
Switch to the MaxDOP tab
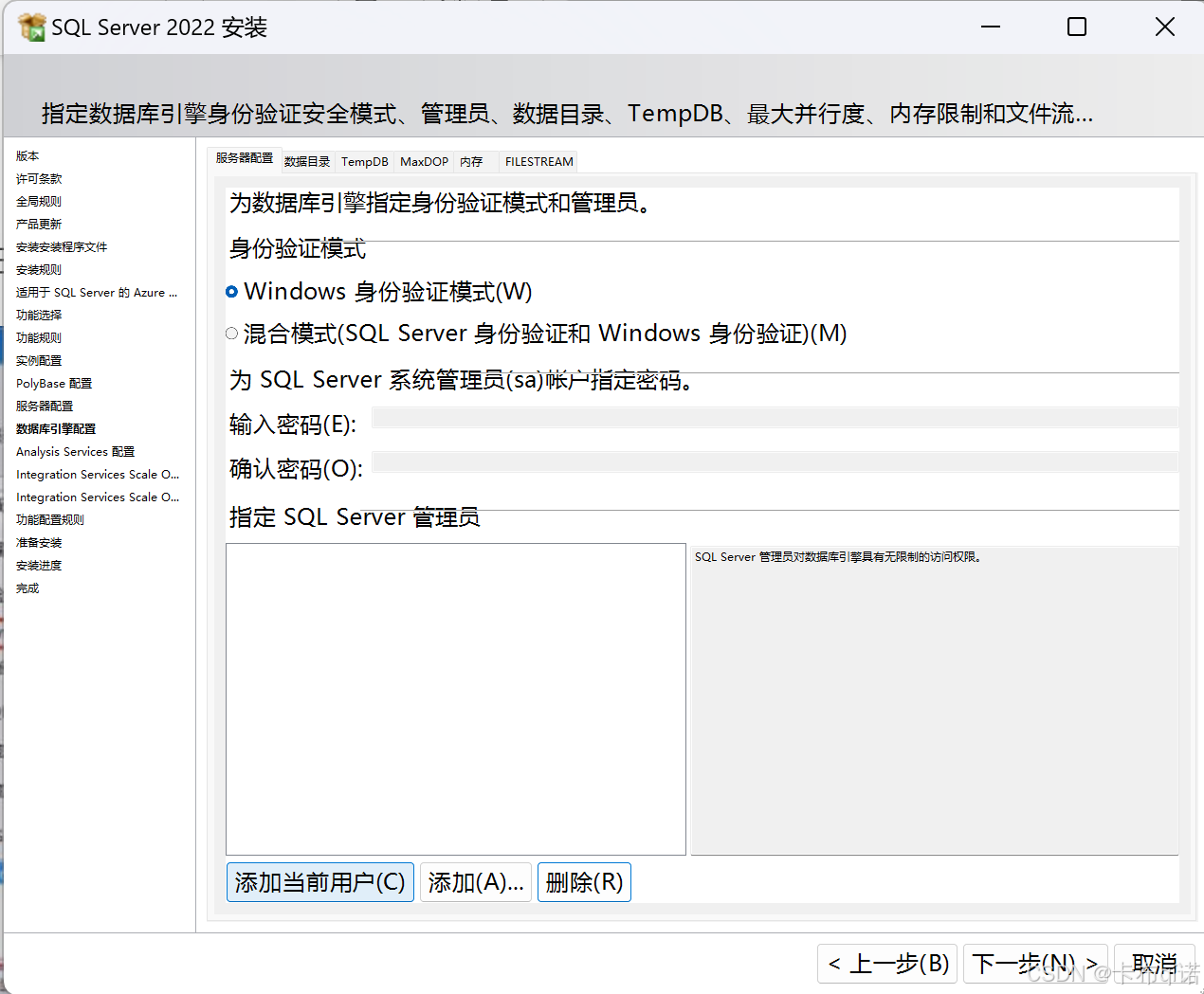pyautogui.click(x=424, y=161)
